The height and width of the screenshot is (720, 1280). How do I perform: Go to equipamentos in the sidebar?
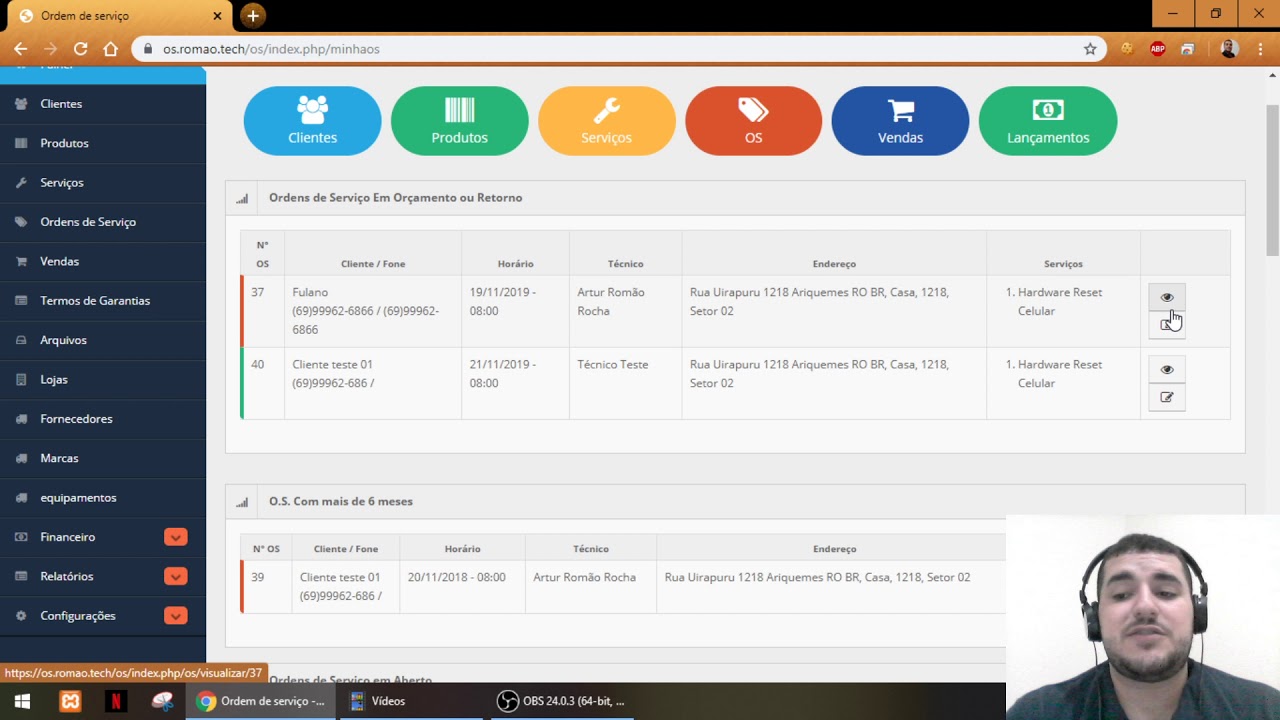click(x=102, y=498)
